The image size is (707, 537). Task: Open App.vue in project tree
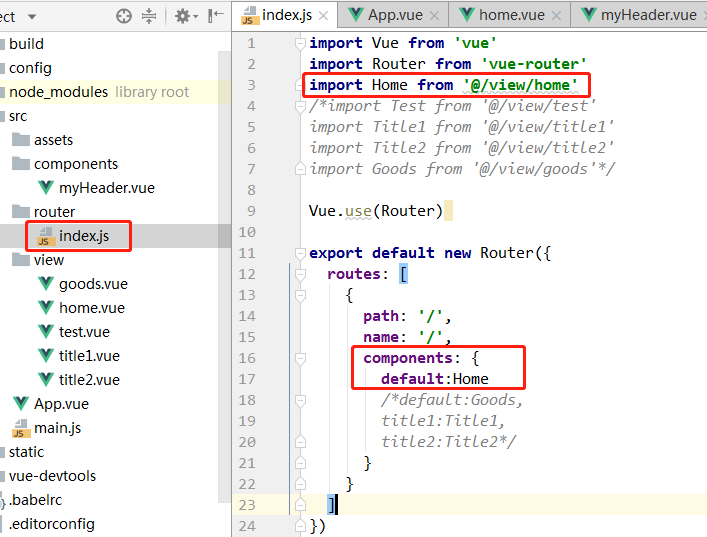click(61, 404)
